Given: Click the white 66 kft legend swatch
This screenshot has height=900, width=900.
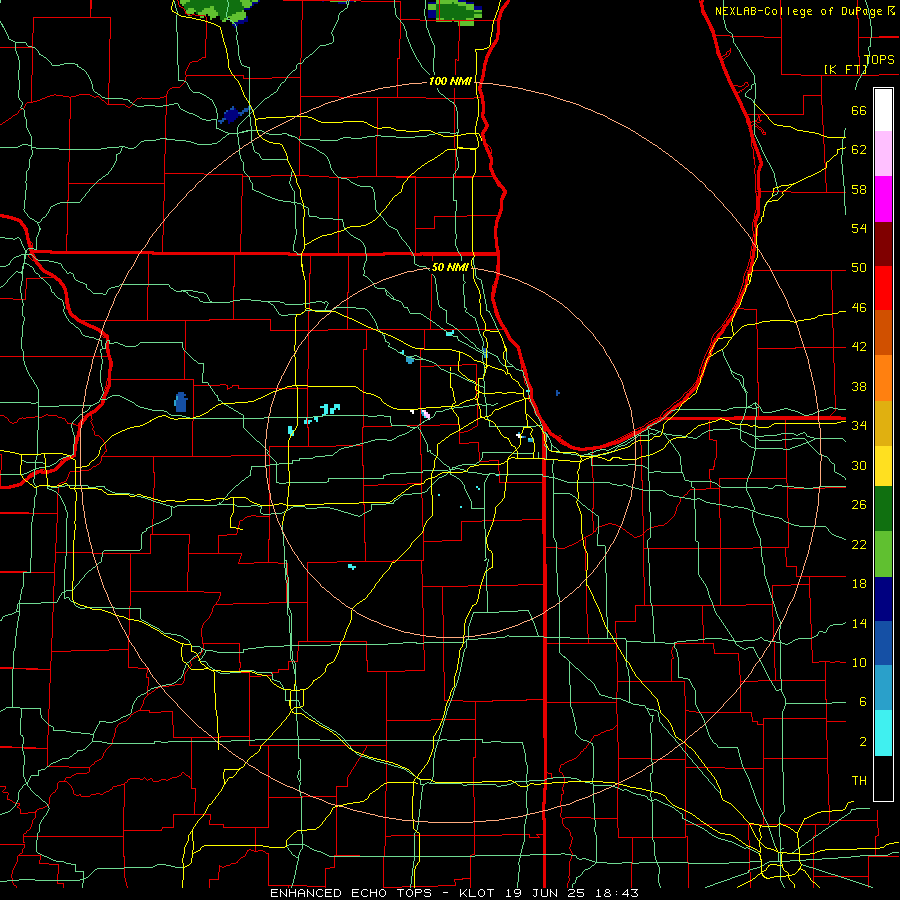Looking at the screenshot, I should pyautogui.click(x=883, y=110).
